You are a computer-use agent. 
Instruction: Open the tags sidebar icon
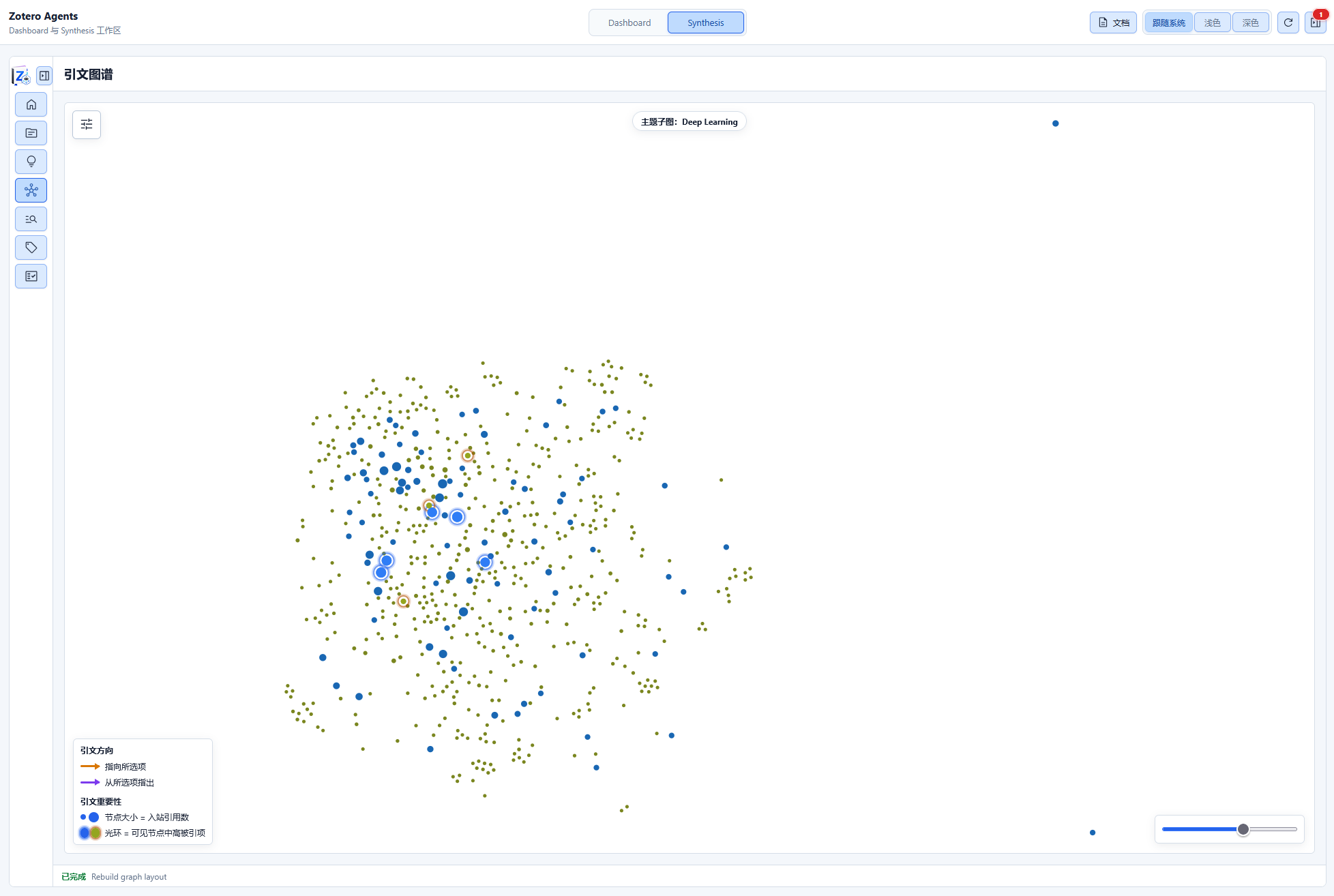[31, 248]
